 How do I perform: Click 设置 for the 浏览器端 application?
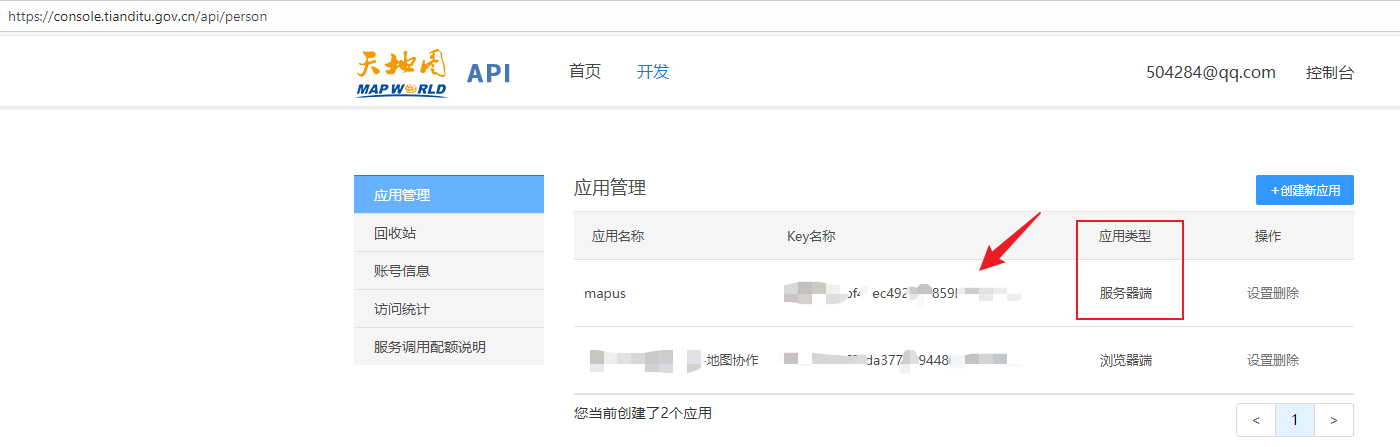pos(1260,360)
